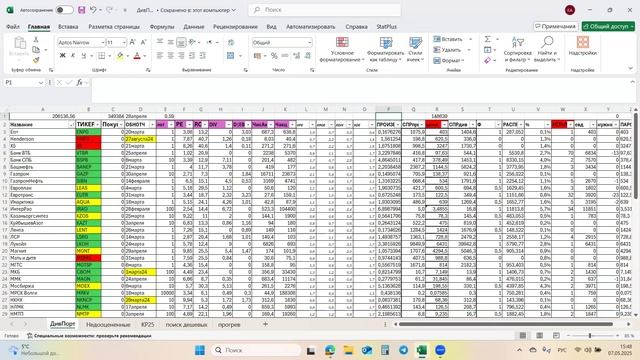Apply yellow fill color bucket
The height and width of the screenshot is (360, 640).
120,56
